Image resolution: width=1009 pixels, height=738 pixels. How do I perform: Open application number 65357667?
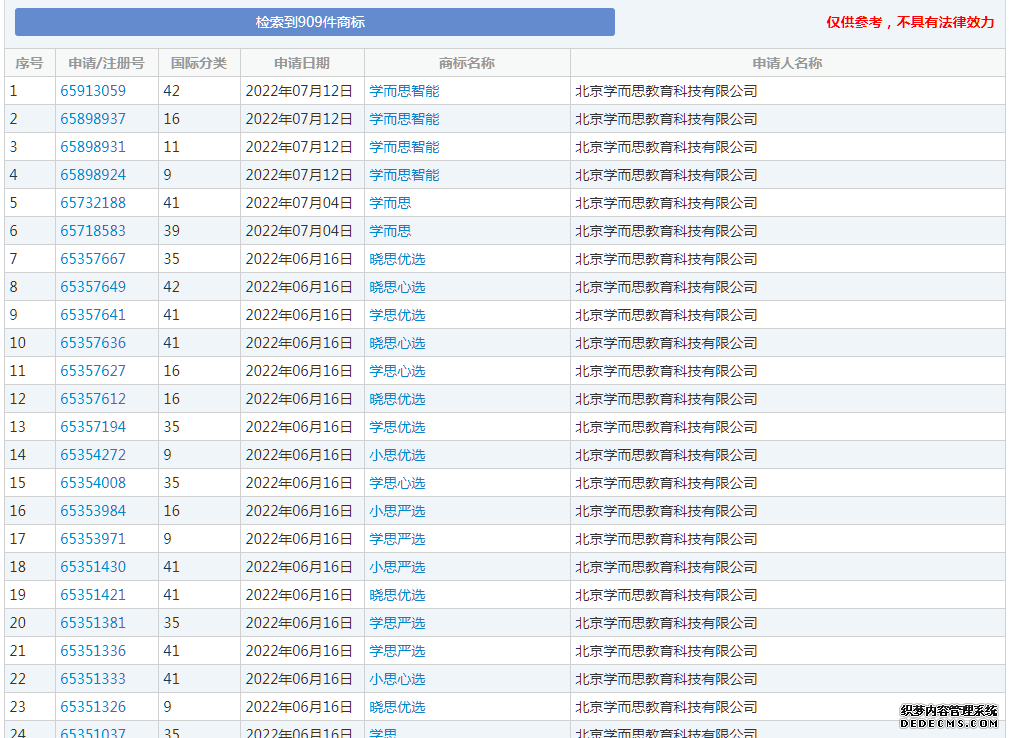[93, 259]
